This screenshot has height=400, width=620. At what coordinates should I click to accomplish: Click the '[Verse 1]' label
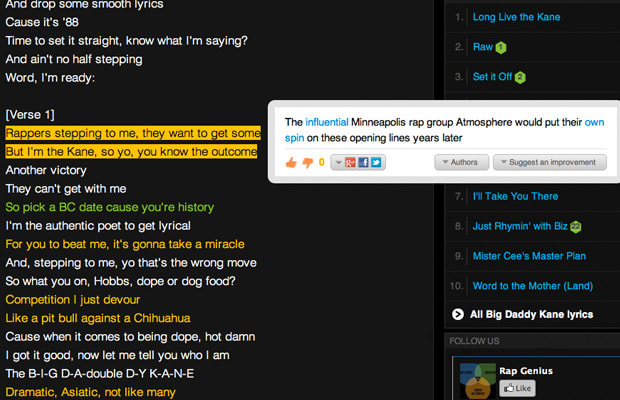coord(30,115)
